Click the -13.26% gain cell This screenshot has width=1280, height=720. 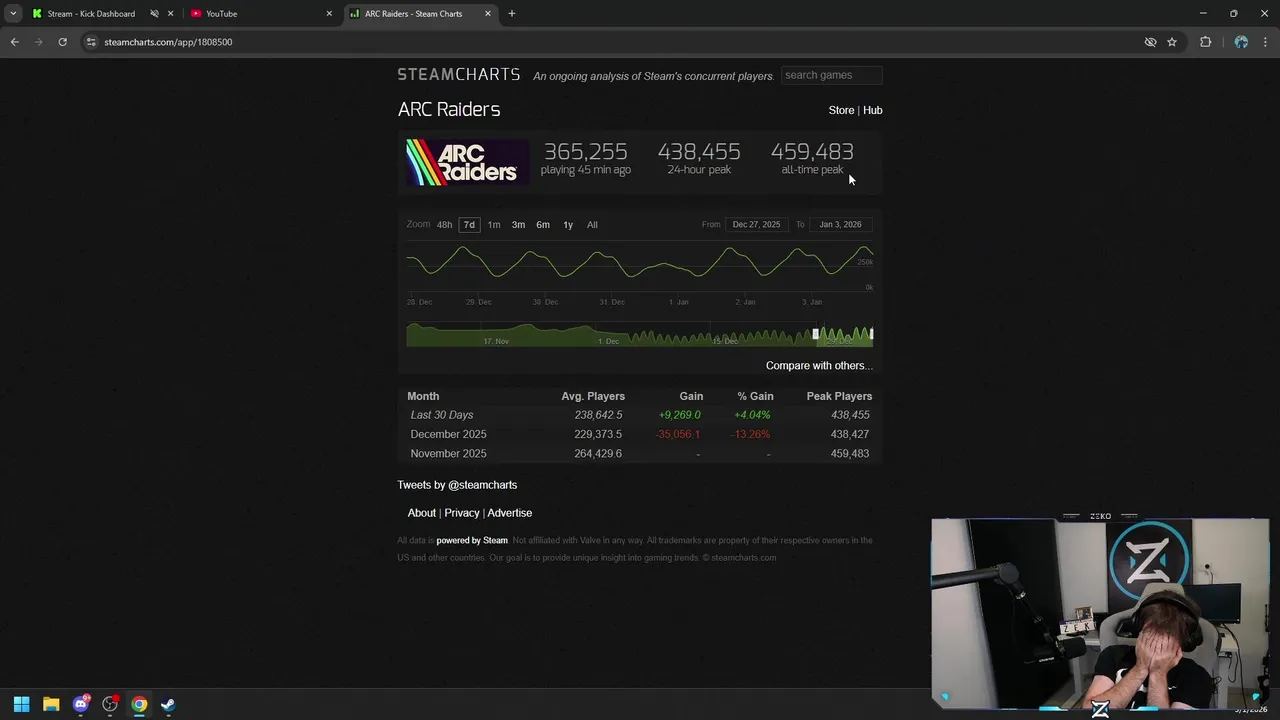(x=751, y=434)
